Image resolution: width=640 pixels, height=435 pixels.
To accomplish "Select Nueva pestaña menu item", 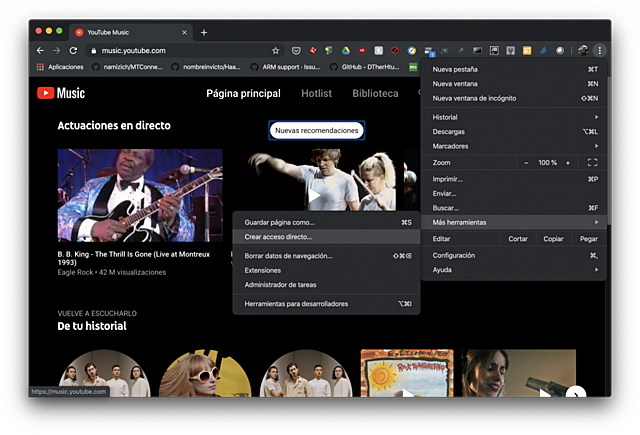I will (x=513, y=69).
